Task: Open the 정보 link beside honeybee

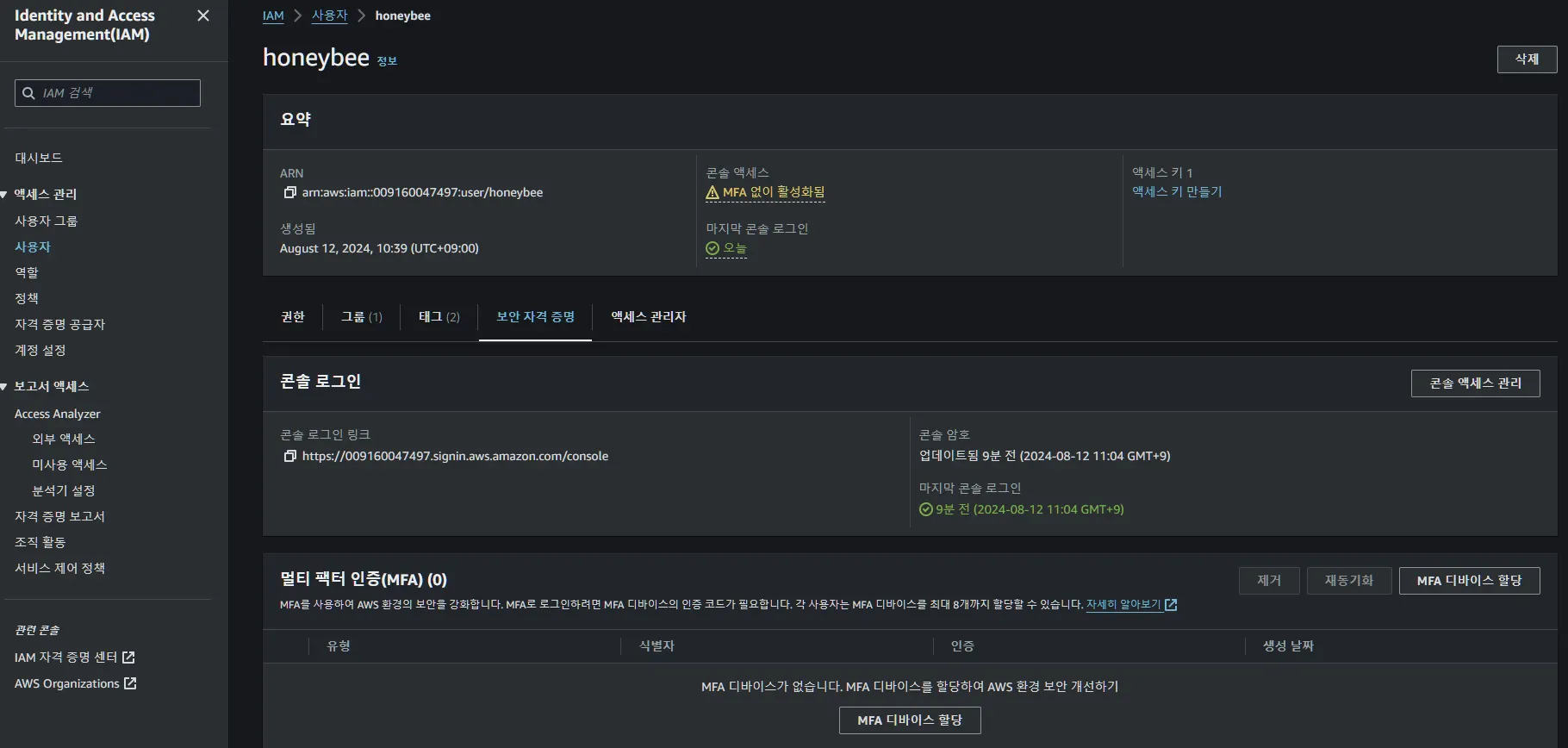Action: tap(387, 61)
